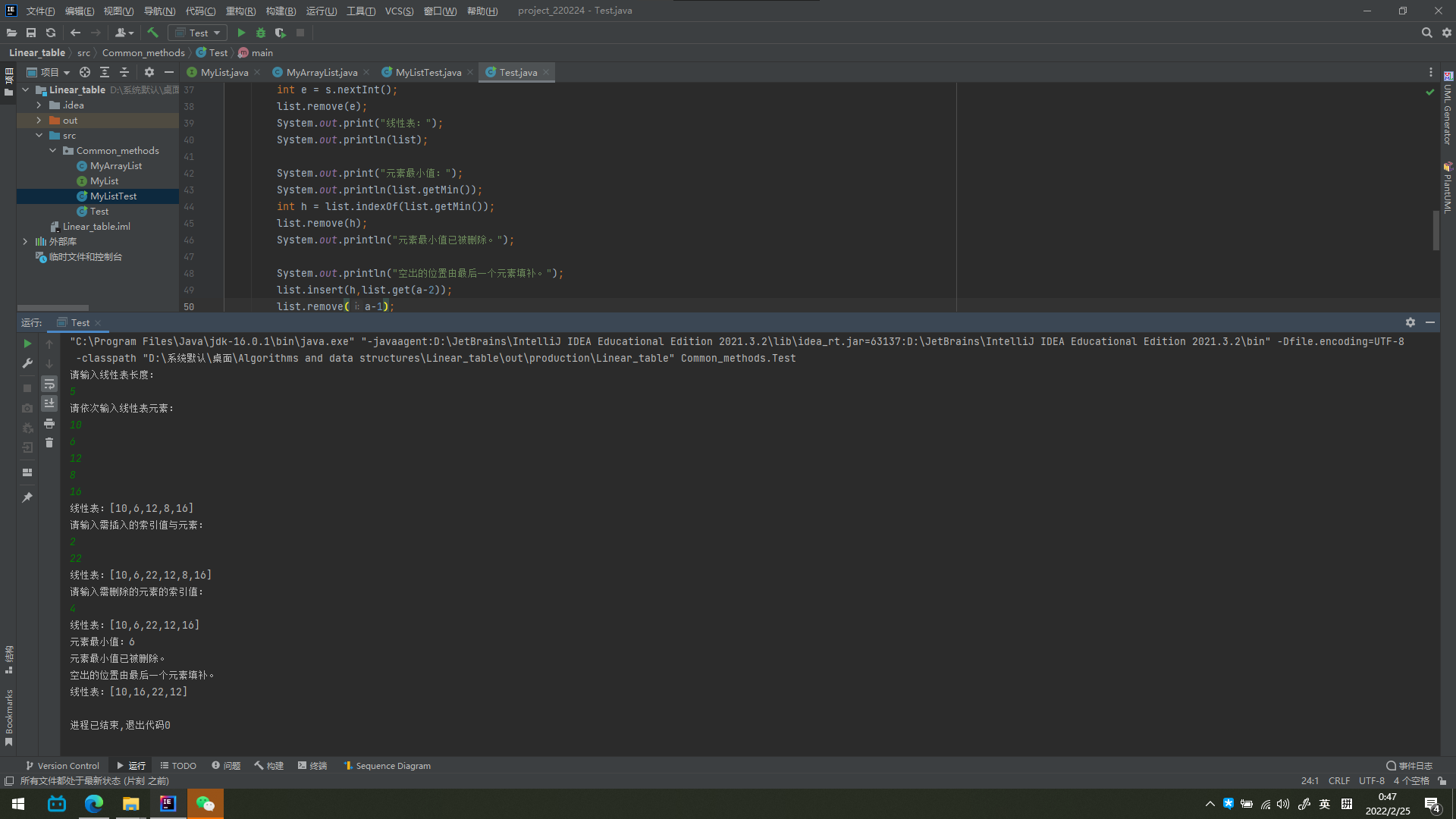Run with Coverage from toolbar

pyautogui.click(x=281, y=33)
